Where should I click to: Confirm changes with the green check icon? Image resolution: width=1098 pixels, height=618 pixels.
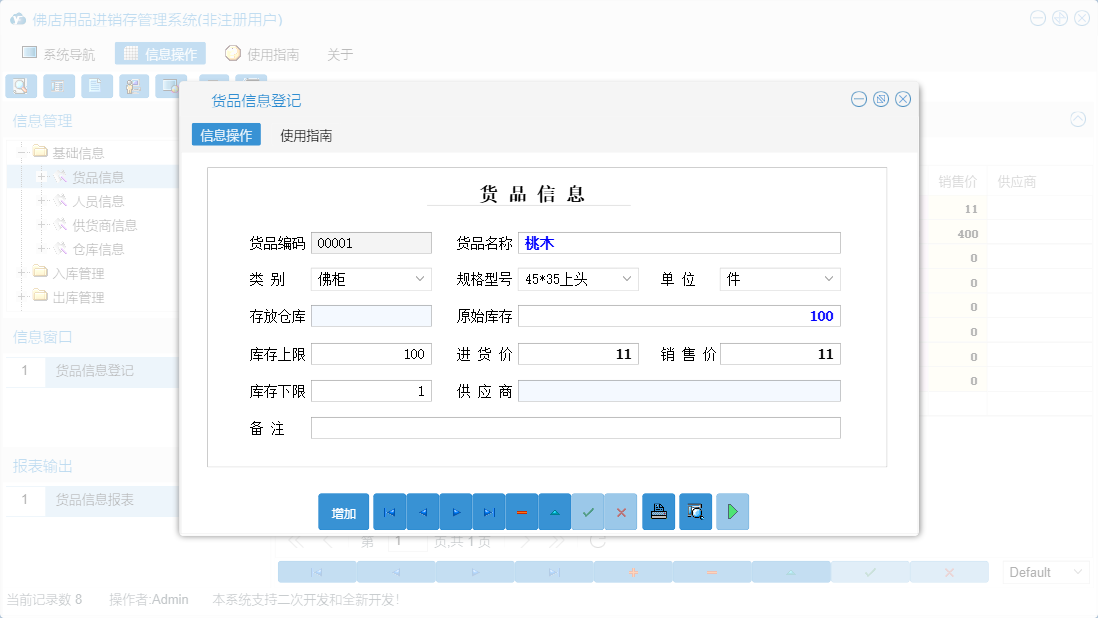(588, 511)
